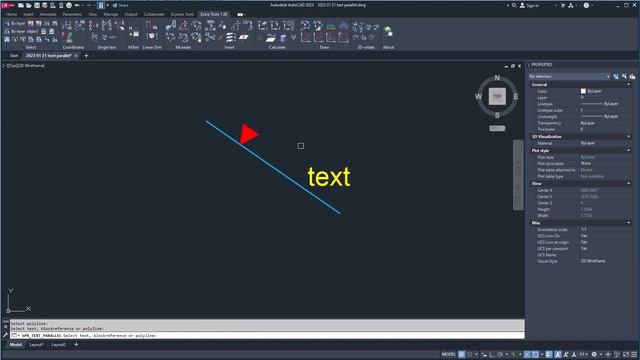640x360 pixels.
Task: Switch to the Start file tab
Action: 14,56
